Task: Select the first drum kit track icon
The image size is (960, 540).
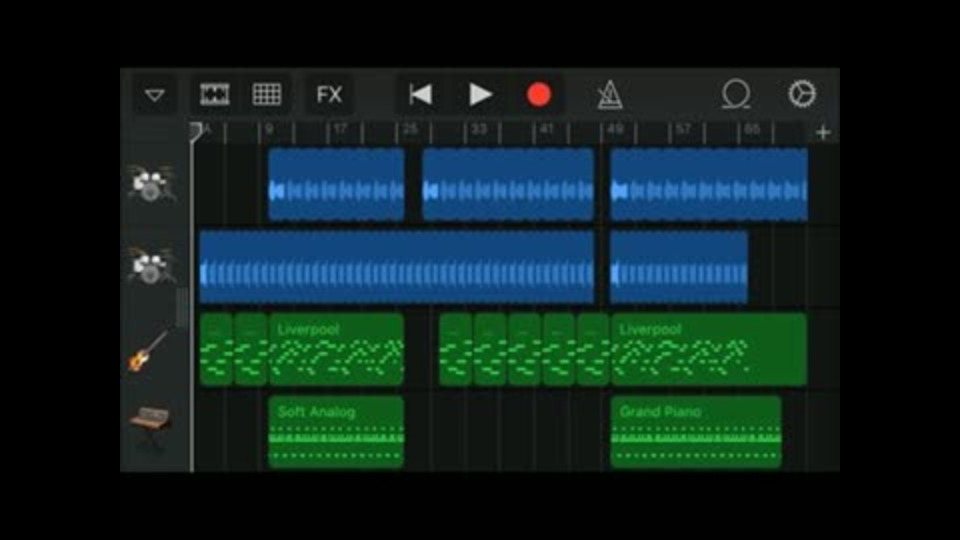Action: point(151,183)
